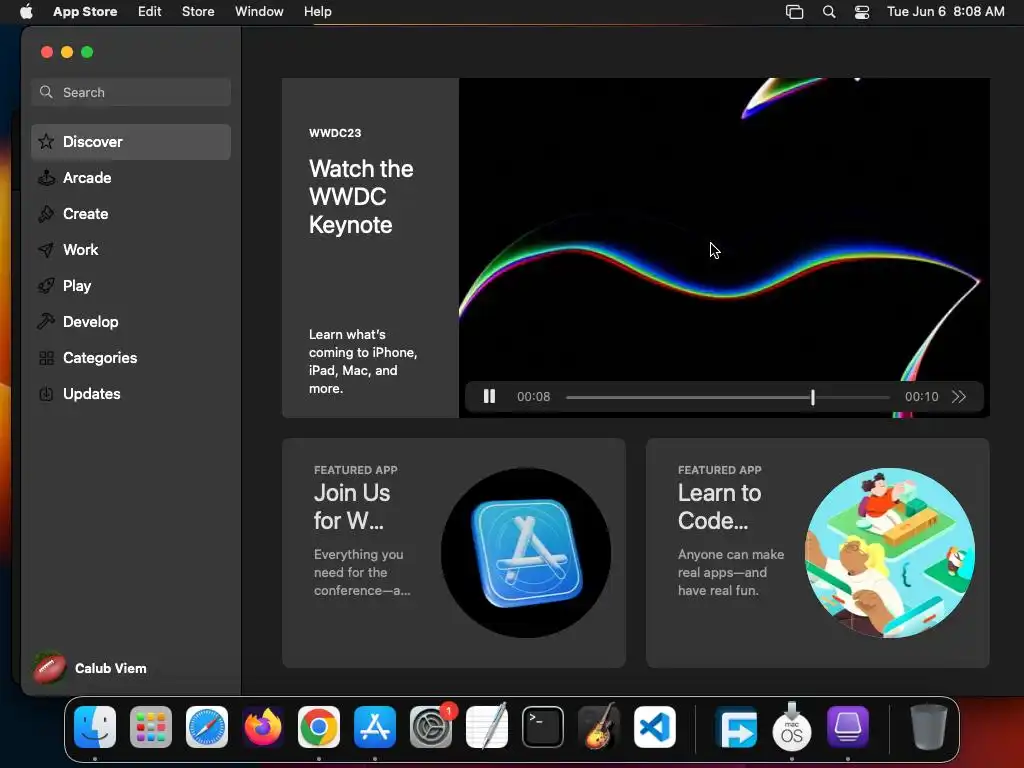Launch Firefox from the Dock
Viewport: 1024px width, 768px height.
(263, 727)
